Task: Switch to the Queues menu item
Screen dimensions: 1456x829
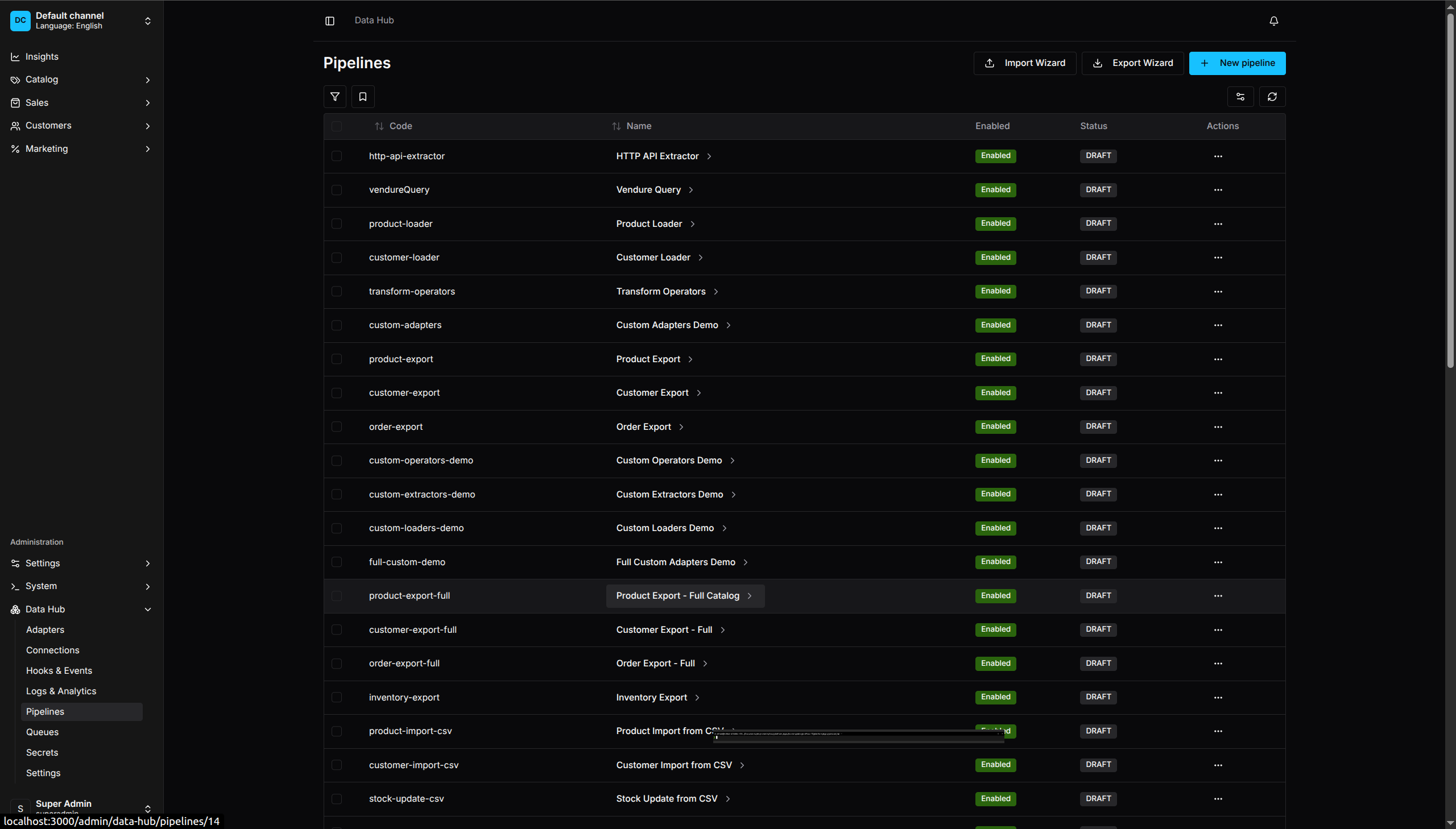Action: 42,732
